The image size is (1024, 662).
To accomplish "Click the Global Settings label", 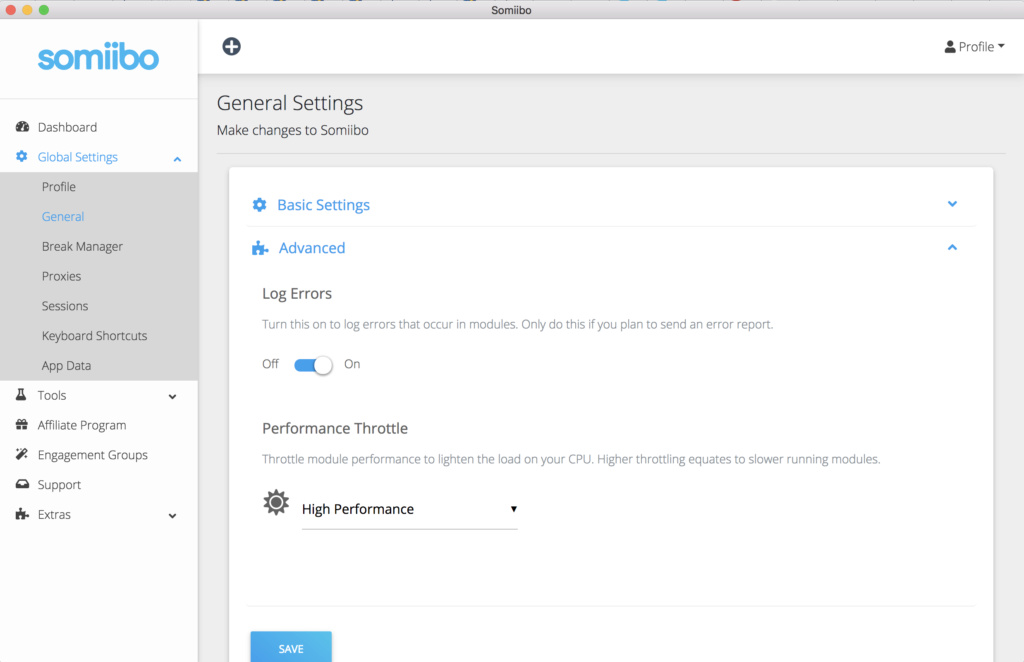I will pyautogui.click(x=78, y=157).
